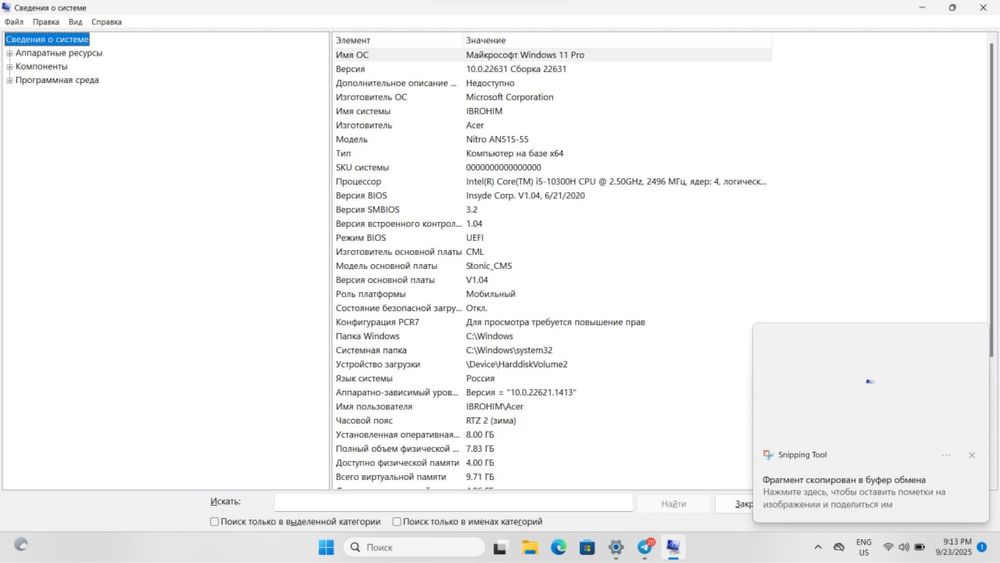Open the ENG US language switcher
This screenshot has width=1000, height=563.
(864, 547)
